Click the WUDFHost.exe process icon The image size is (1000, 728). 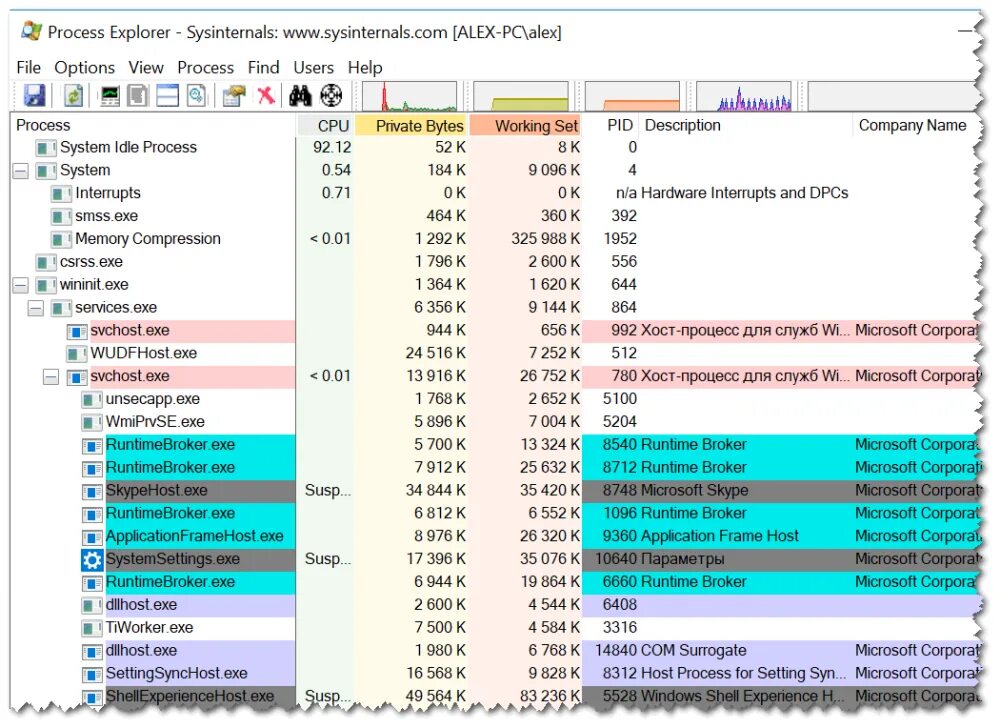77,354
